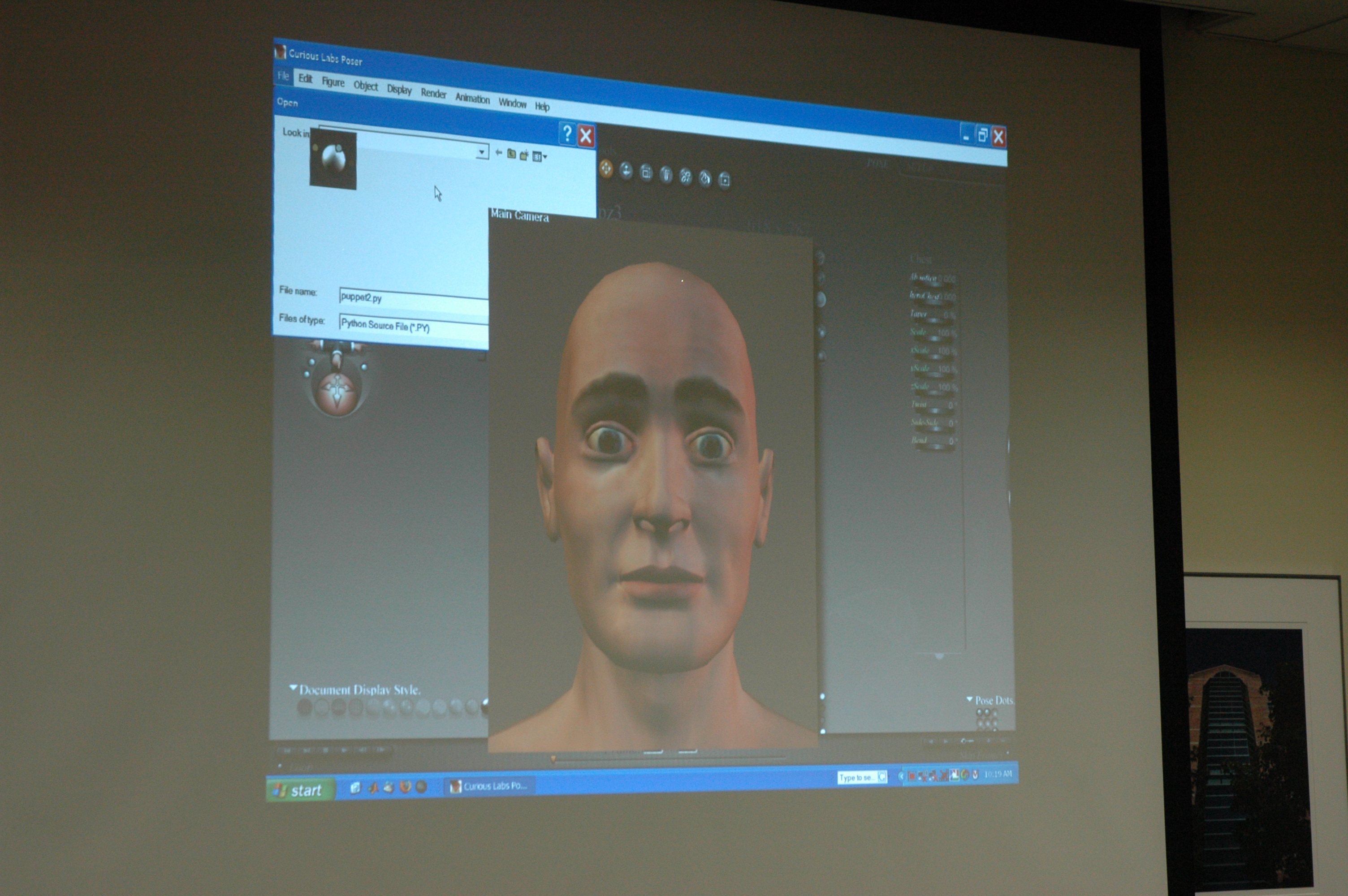This screenshot has height=896, width=1348.
Task: Open the View Menu dropdown in dialog
Action: 540,156
